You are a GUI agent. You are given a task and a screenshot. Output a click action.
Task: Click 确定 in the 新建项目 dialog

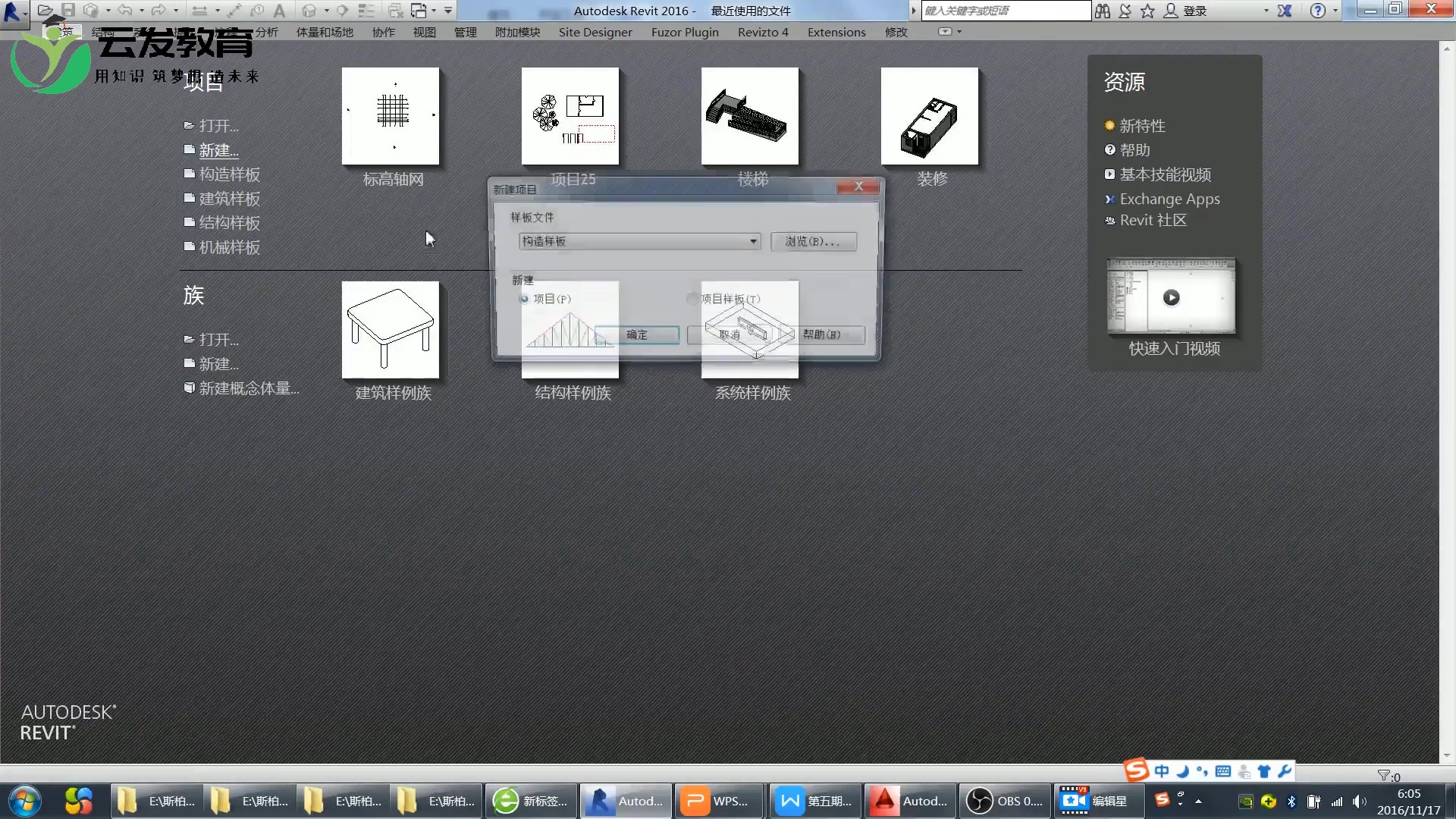click(637, 335)
